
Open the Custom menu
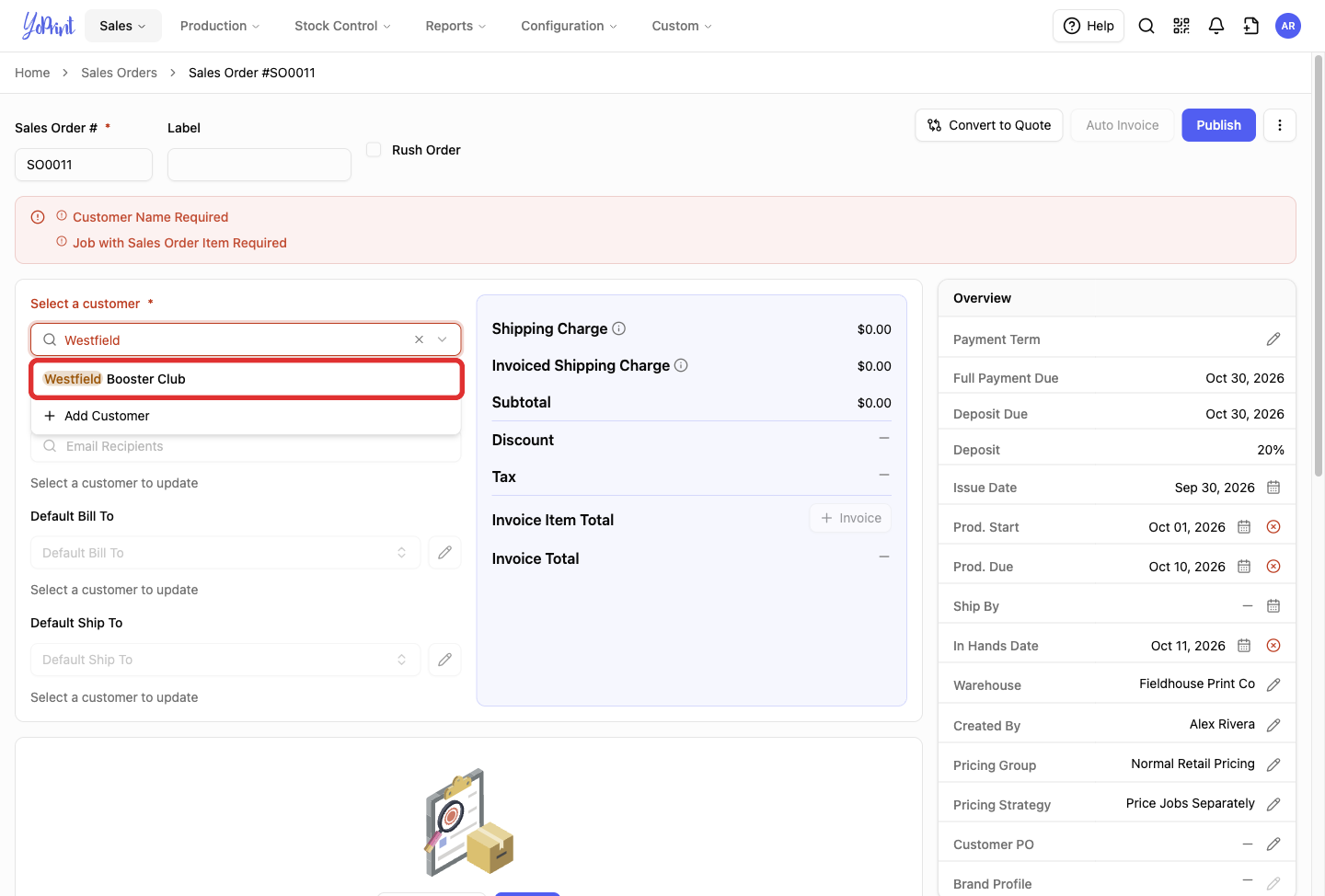click(682, 26)
